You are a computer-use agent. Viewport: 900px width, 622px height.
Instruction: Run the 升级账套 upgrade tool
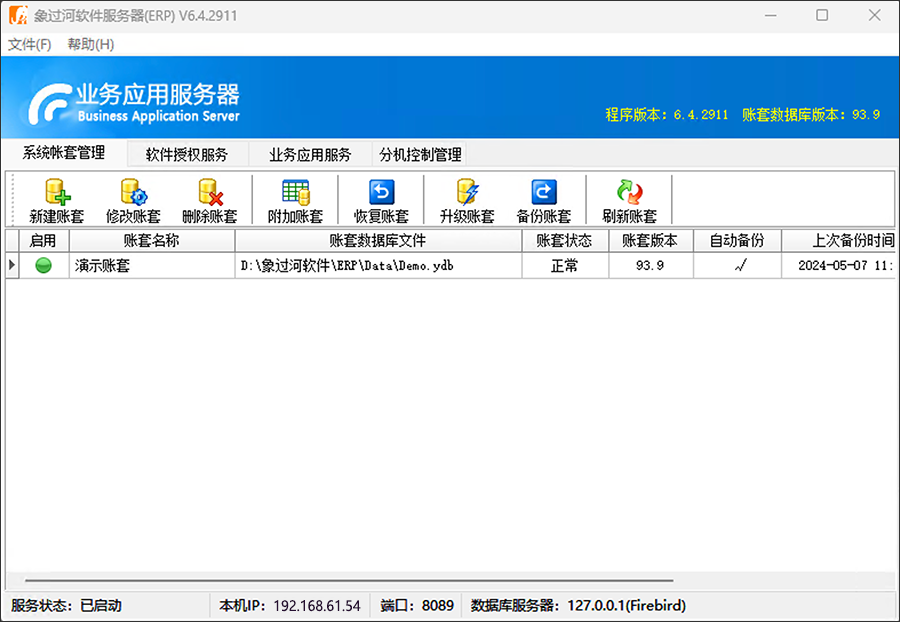click(467, 200)
